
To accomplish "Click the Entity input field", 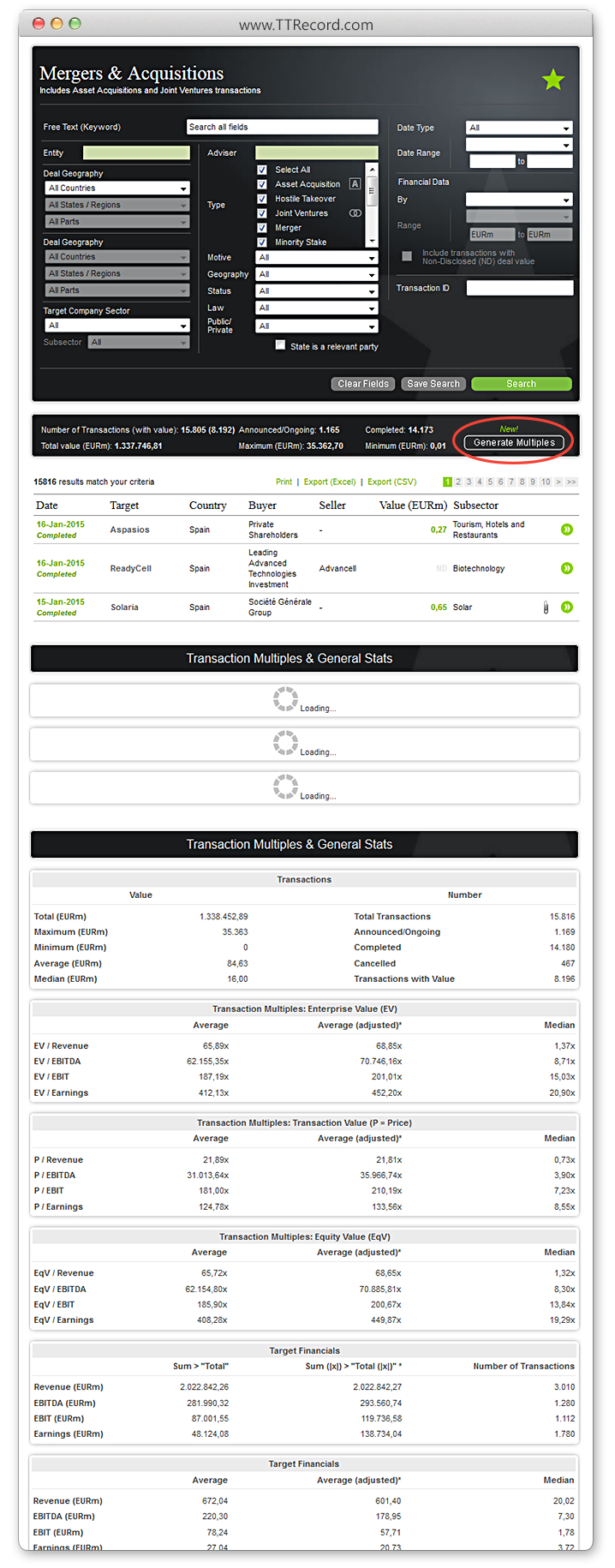I will (136, 153).
